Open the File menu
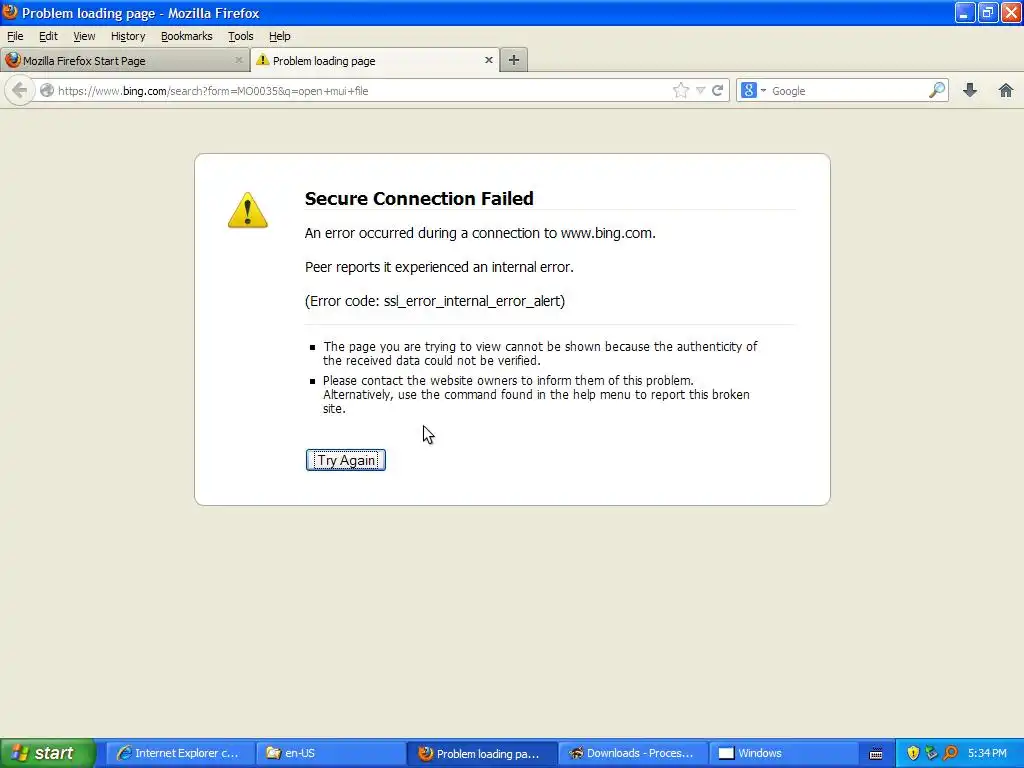 (15, 37)
